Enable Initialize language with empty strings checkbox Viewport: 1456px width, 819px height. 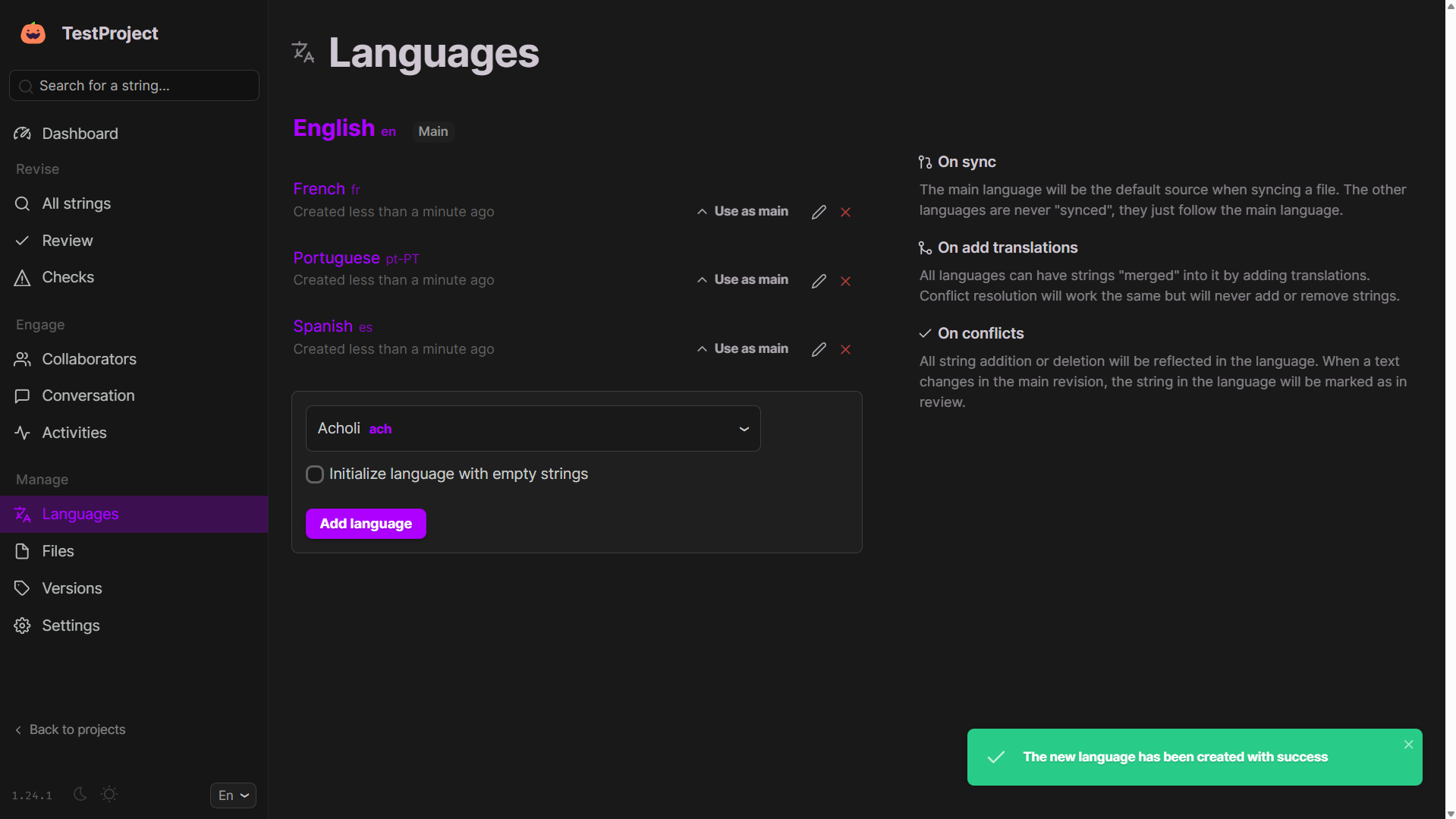tap(315, 474)
